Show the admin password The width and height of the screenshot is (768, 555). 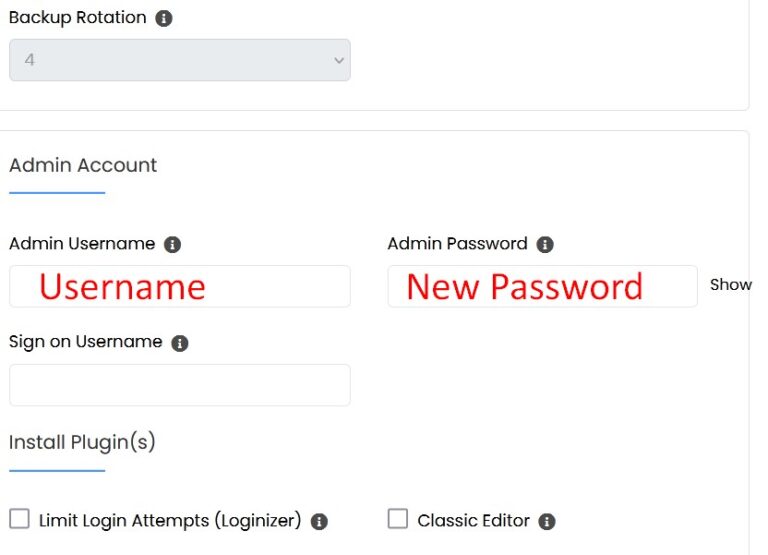pyautogui.click(x=730, y=285)
